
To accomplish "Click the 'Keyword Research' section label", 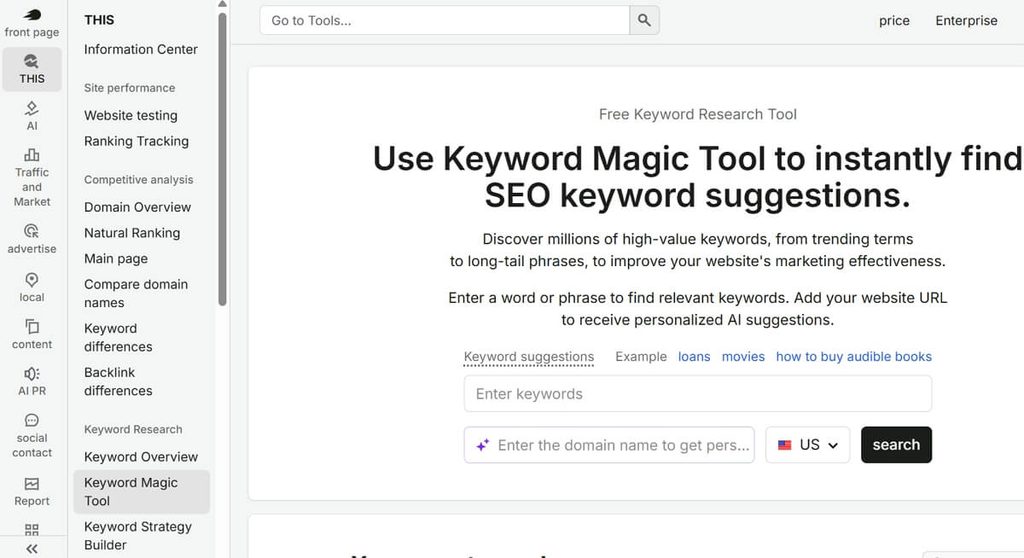I will [133, 429].
